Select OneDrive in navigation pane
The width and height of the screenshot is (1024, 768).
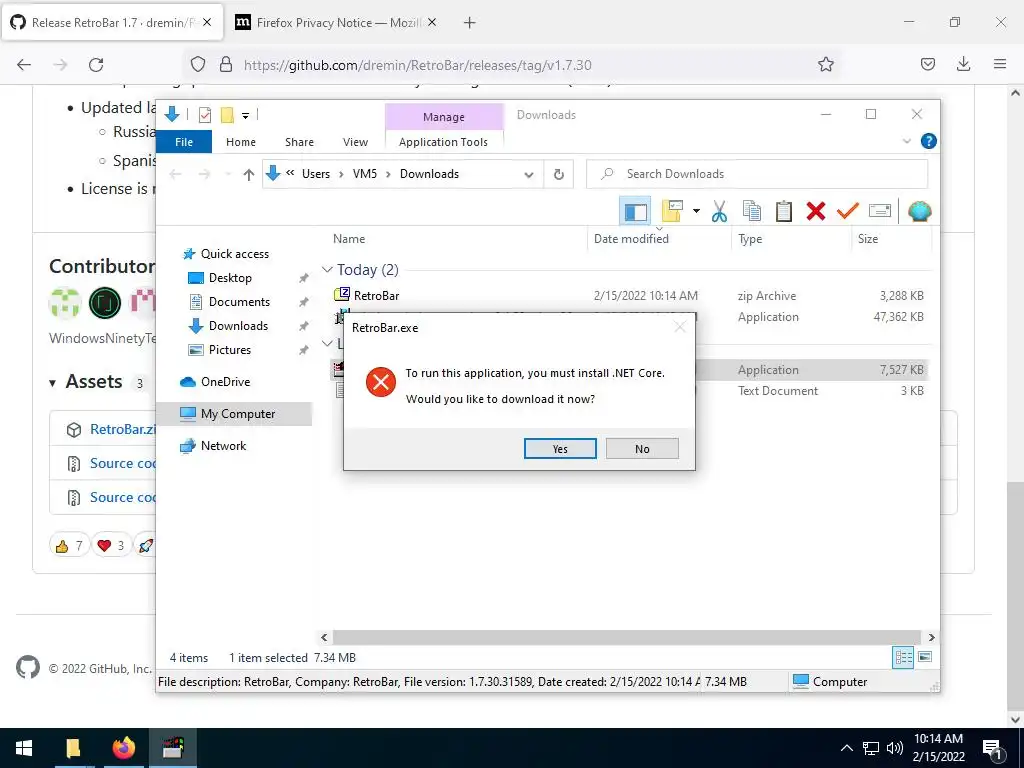click(225, 382)
